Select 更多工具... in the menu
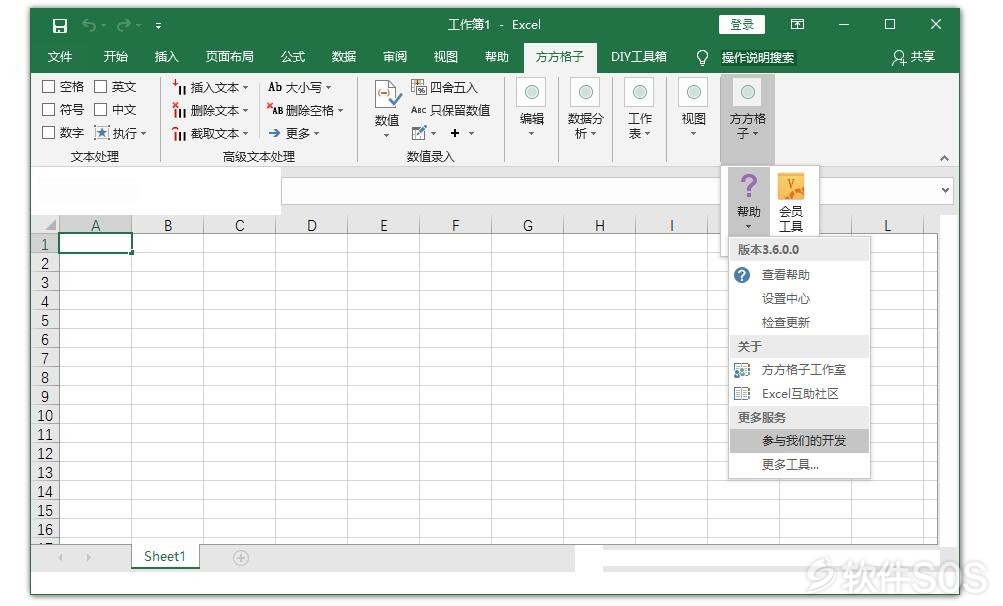1003x606 pixels. 800,465
